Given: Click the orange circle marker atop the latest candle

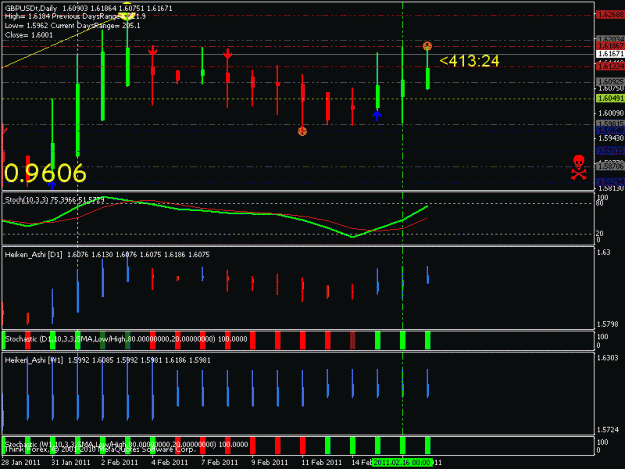Looking at the screenshot, I should tap(427, 46).
